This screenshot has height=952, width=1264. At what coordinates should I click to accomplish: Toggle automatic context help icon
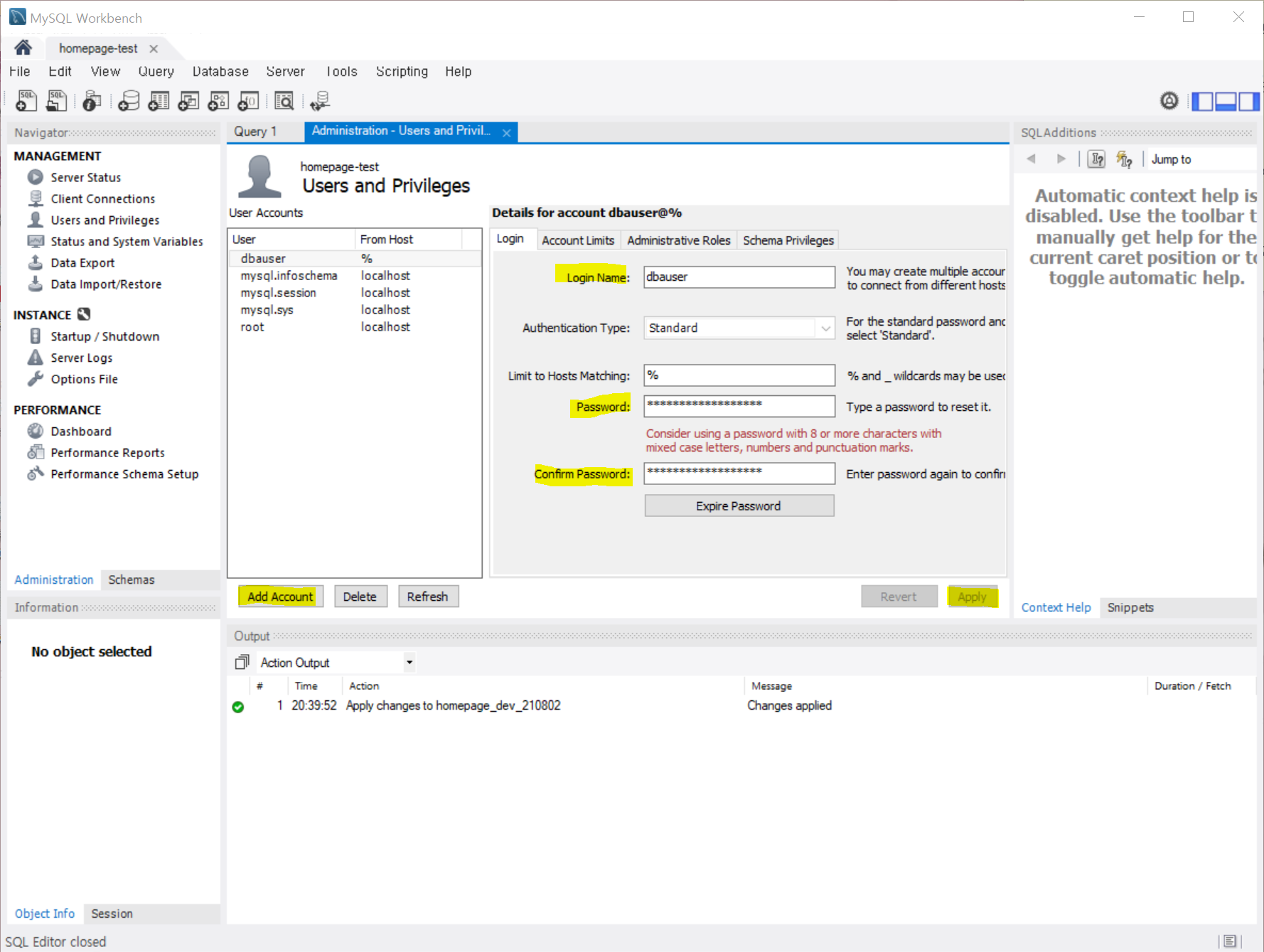pos(1124,159)
